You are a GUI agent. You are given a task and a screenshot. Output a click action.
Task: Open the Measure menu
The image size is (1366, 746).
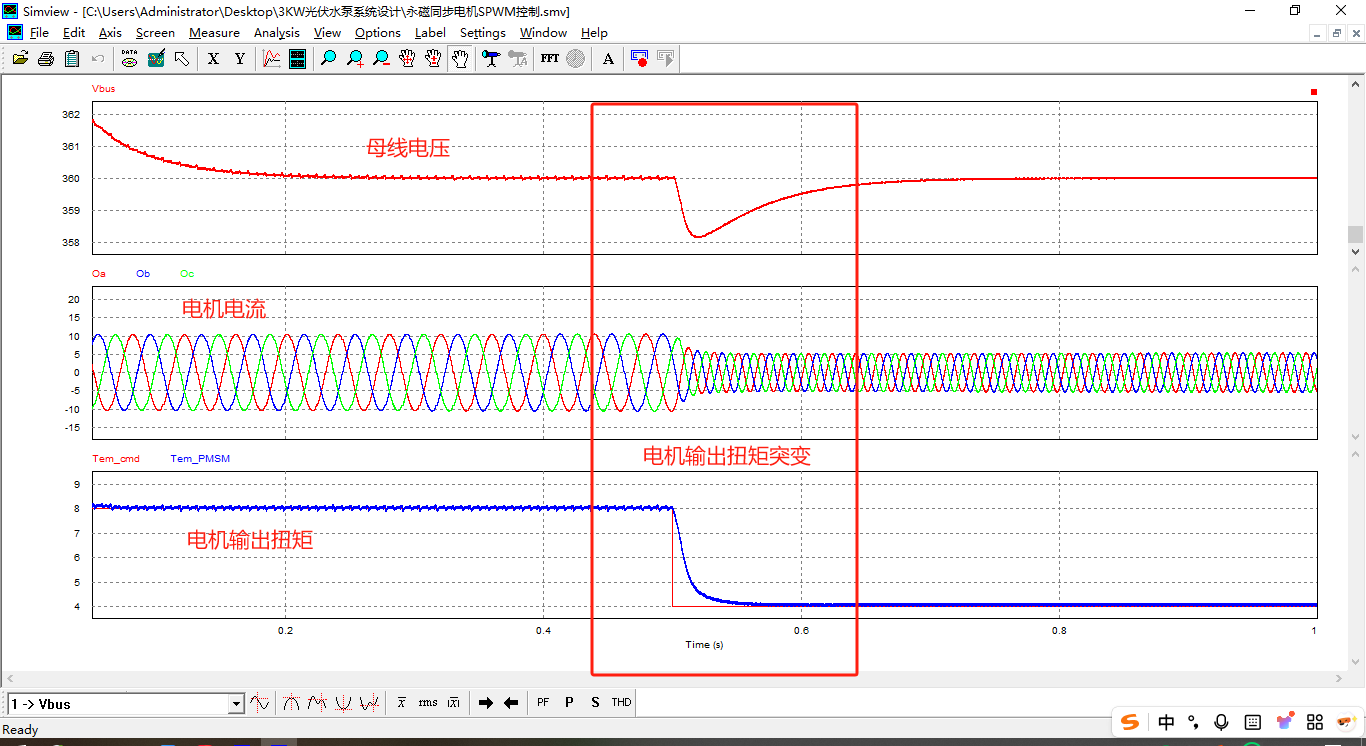click(x=214, y=33)
